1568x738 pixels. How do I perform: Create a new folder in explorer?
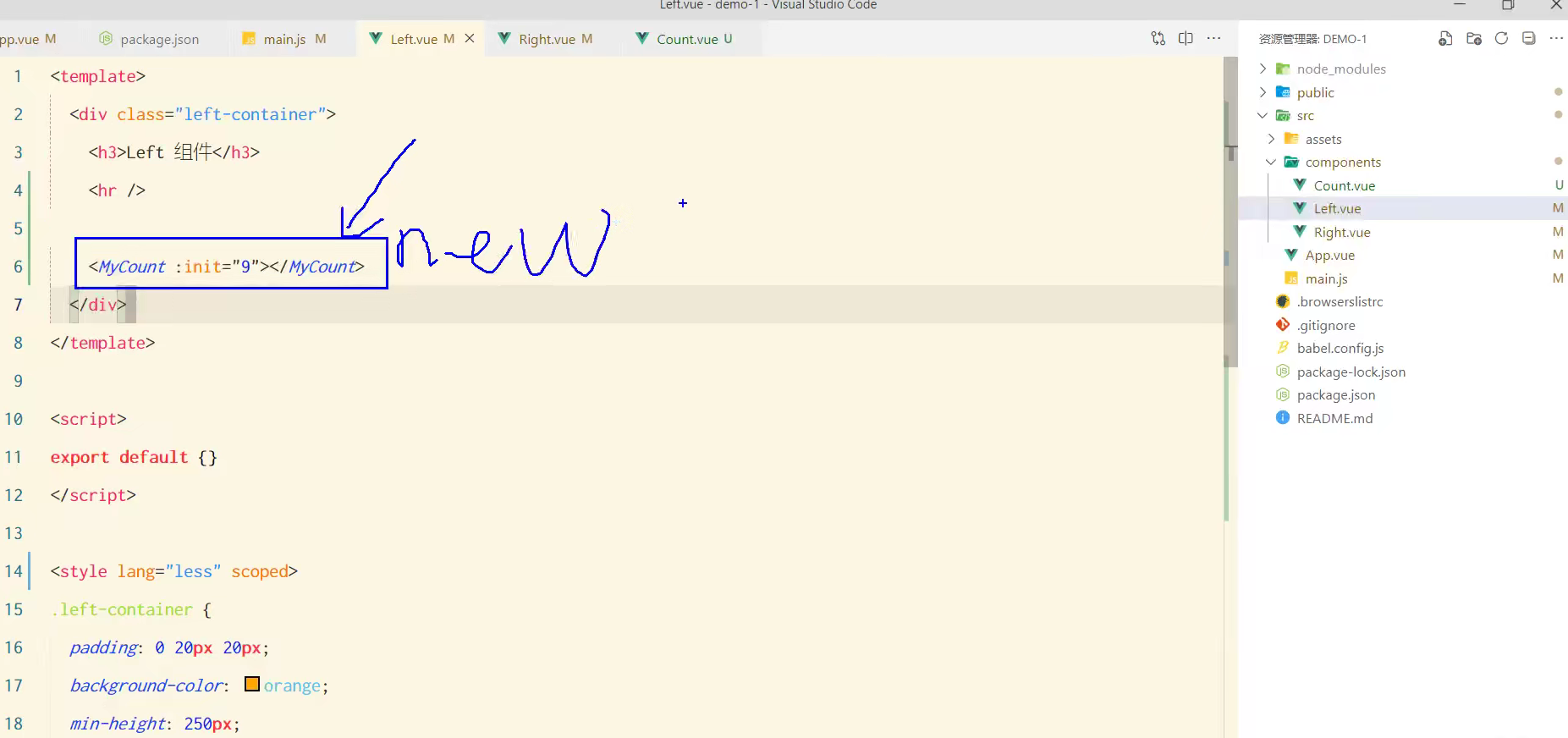coord(1473,38)
